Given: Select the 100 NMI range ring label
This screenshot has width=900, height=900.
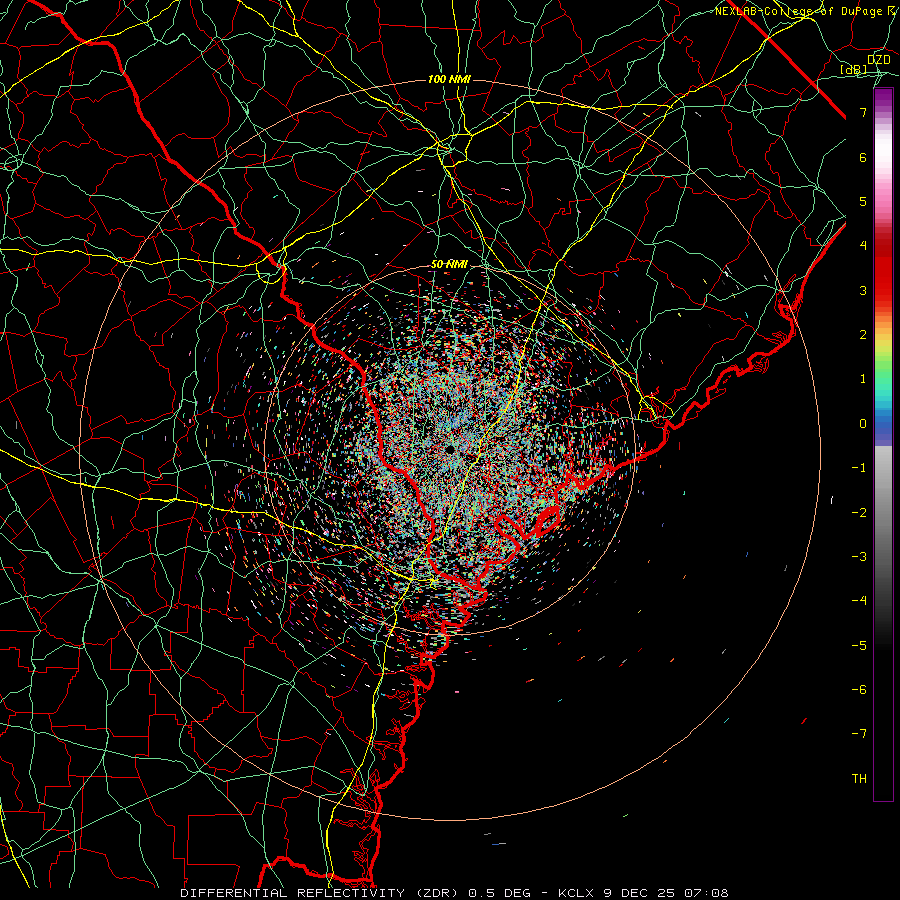Looking at the screenshot, I should click(x=449, y=79).
